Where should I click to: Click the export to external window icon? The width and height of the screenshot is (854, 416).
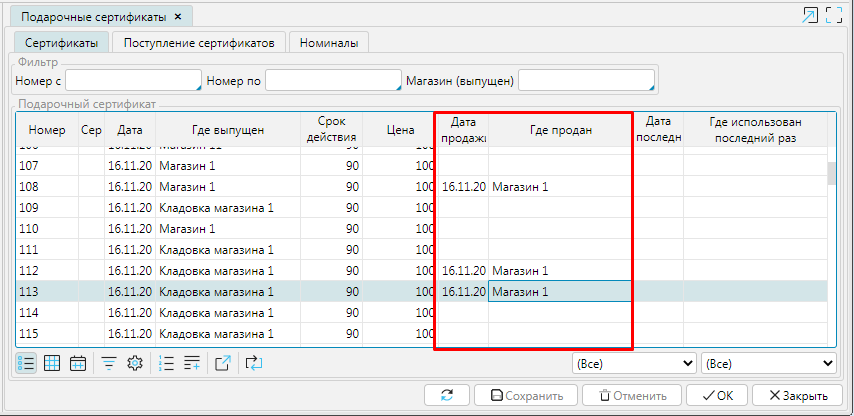(x=223, y=363)
